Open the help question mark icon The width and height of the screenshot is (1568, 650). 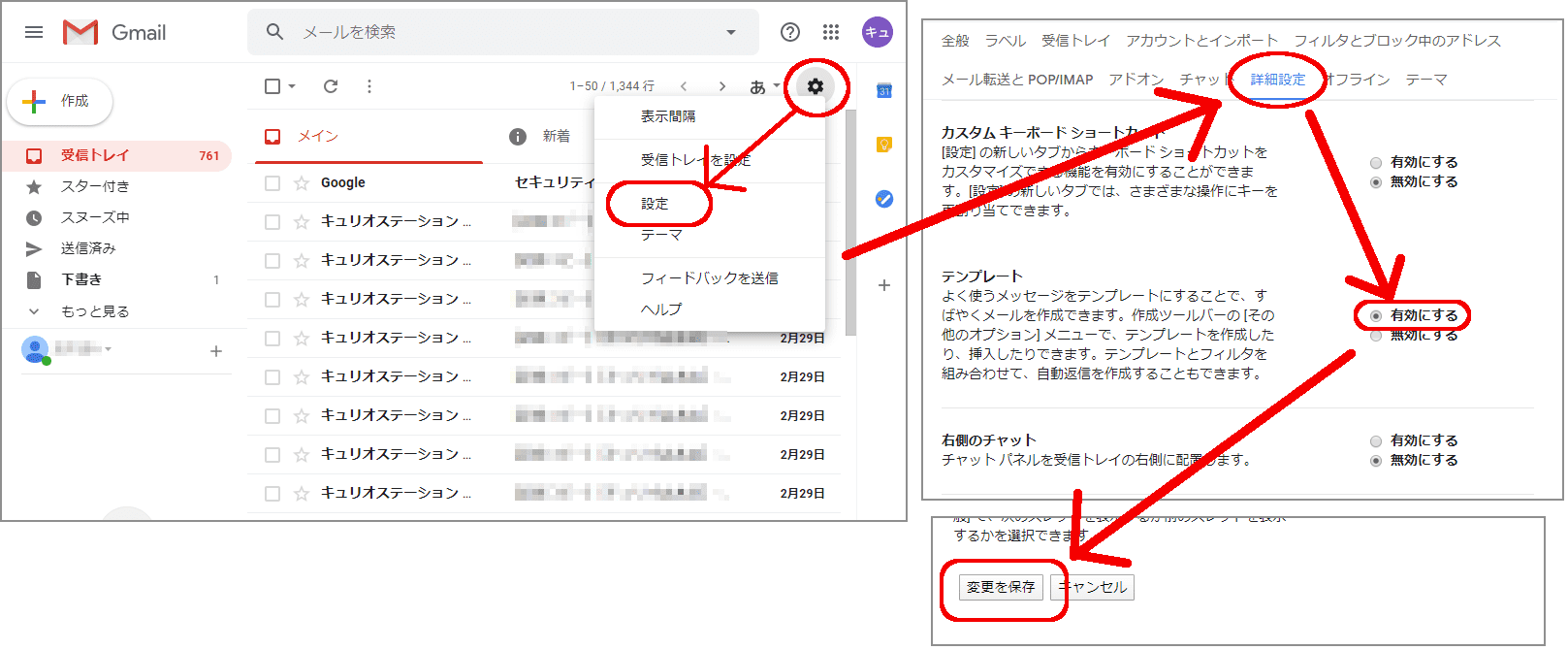(x=790, y=32)
